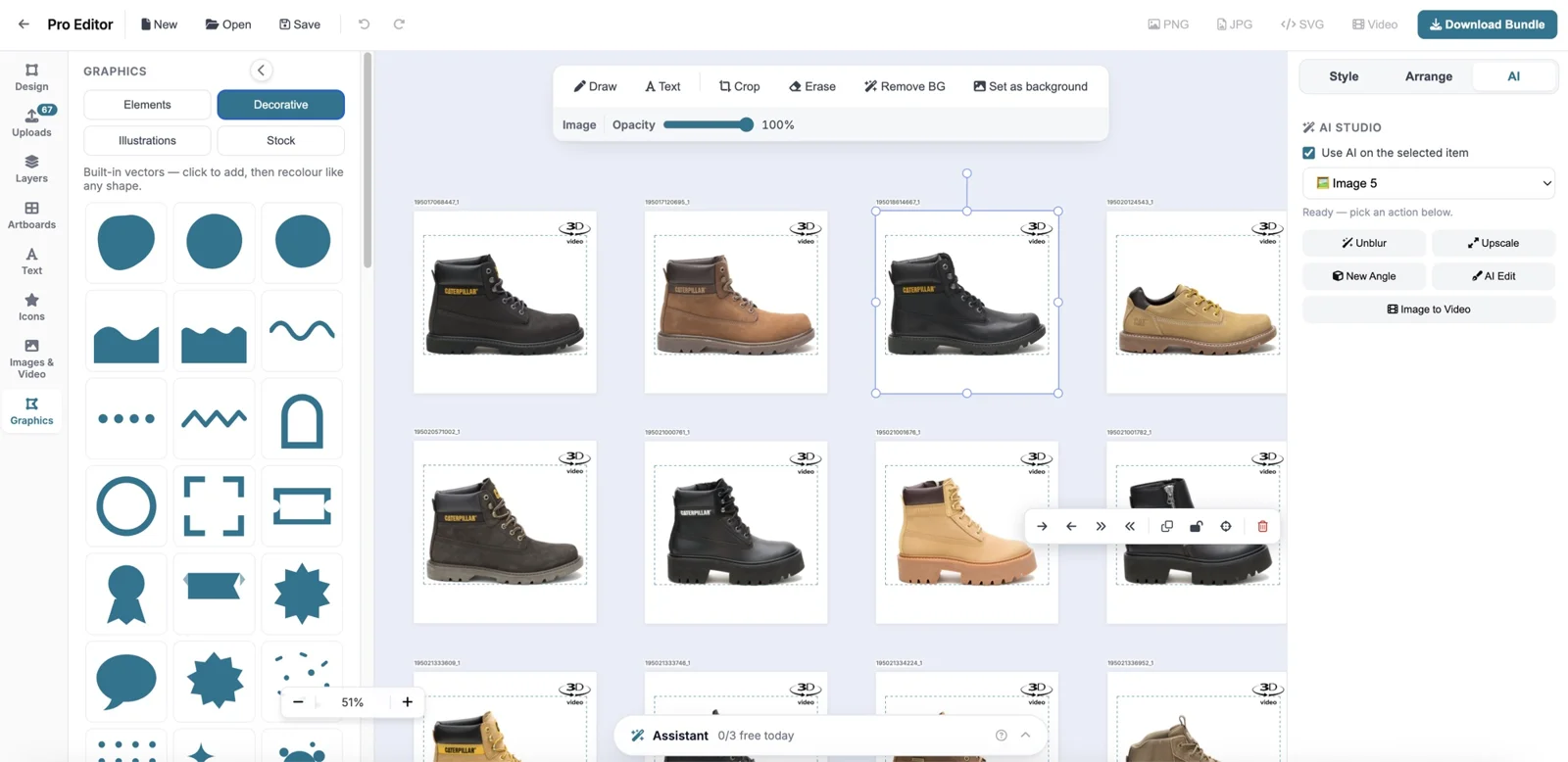Click the Graphics panel vertical scrollbar
The height and width of the screenshot is (762, 1568).
coord(367,160)
